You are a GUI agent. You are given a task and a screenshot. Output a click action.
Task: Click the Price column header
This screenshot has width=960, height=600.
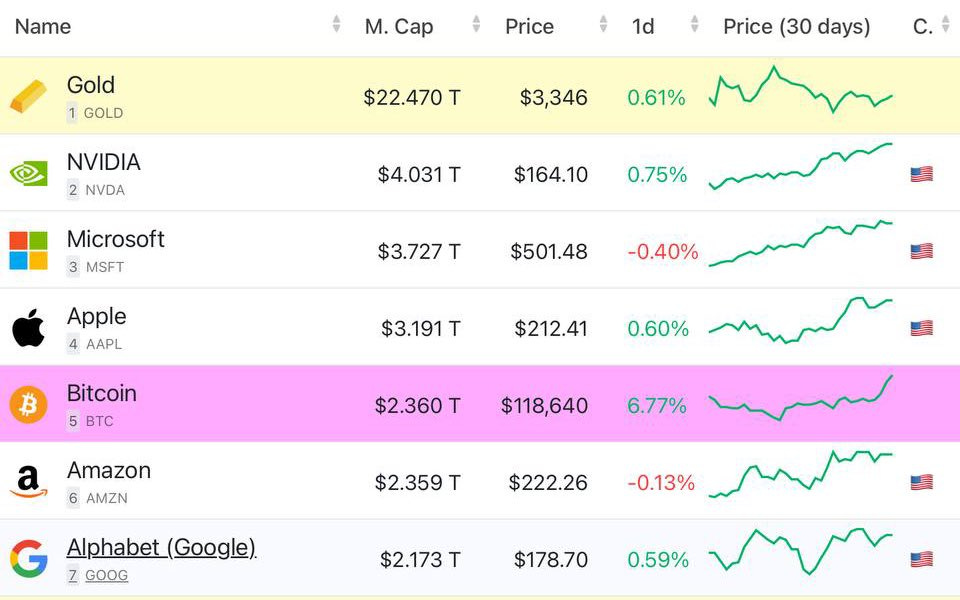[530, 26]
